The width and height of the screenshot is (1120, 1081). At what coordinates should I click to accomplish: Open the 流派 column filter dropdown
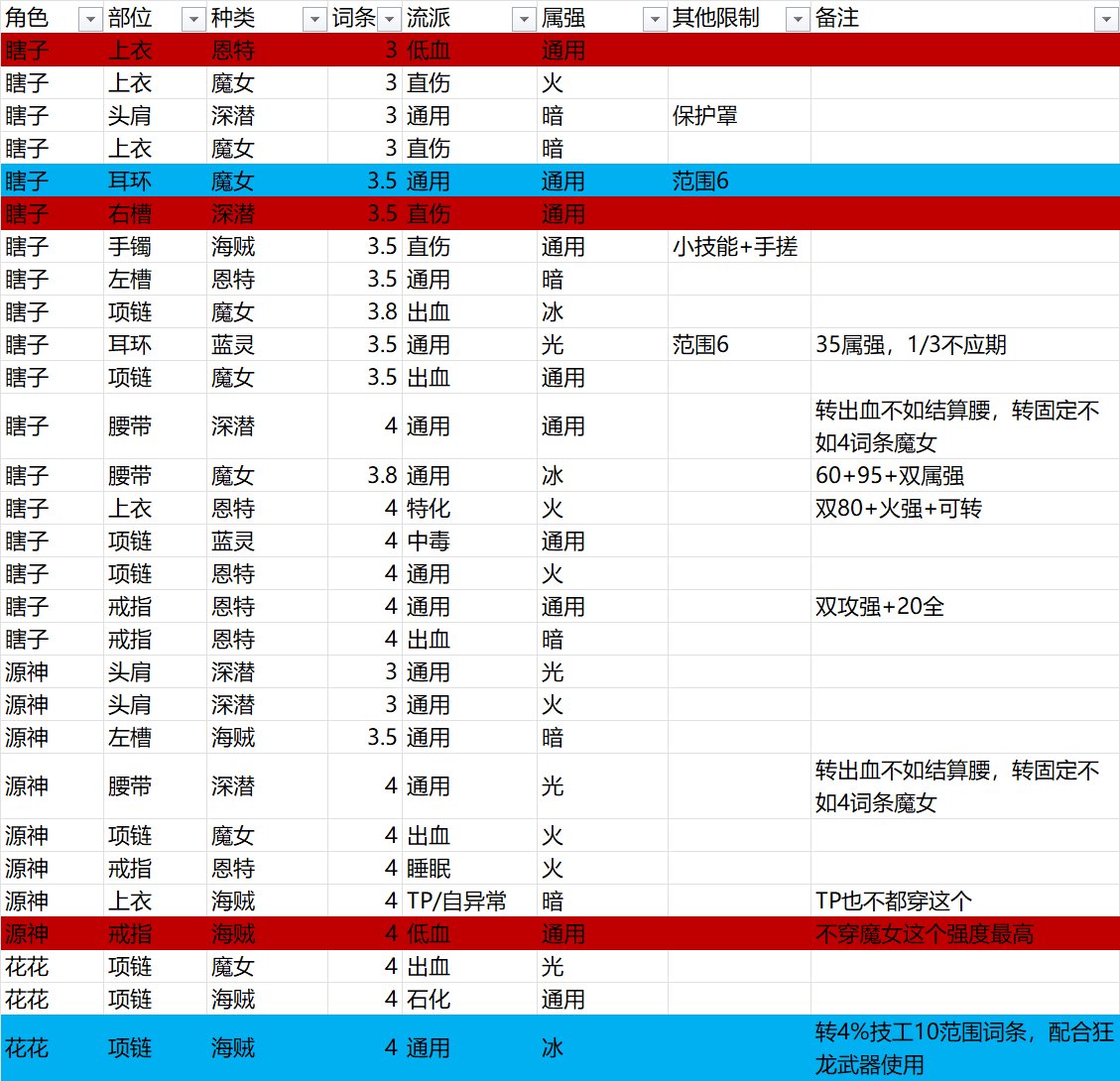(524, 21)
